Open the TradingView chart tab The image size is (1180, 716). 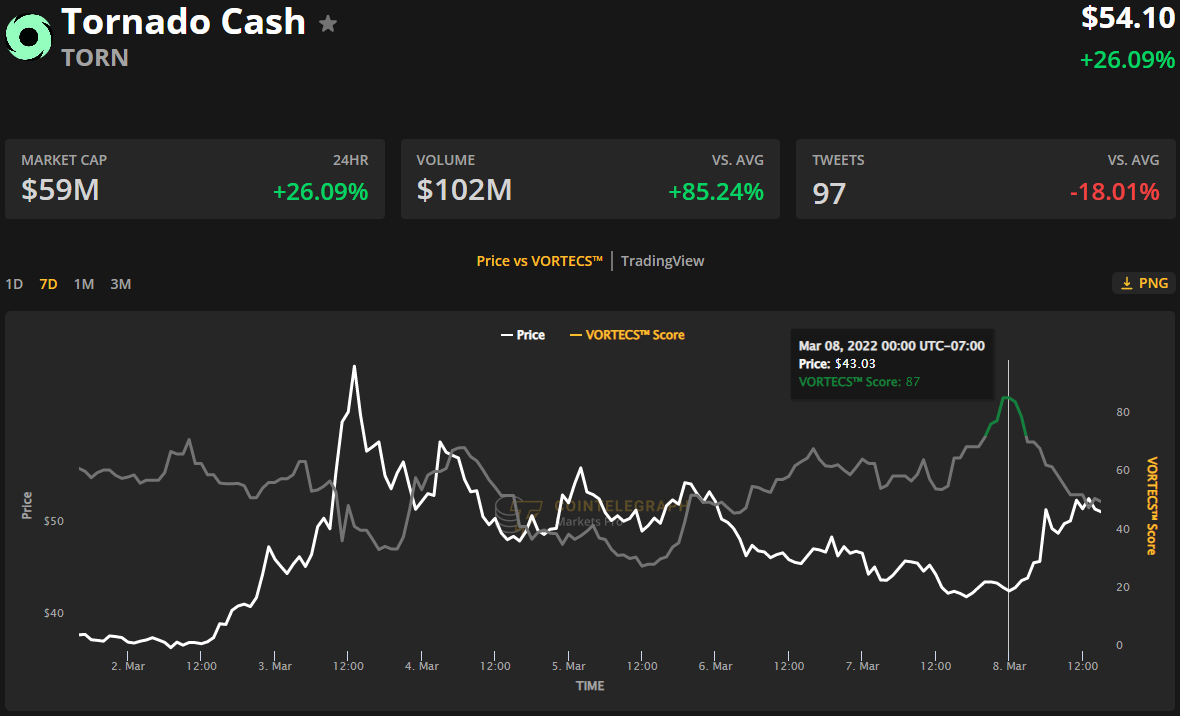[x=662, y=261]
